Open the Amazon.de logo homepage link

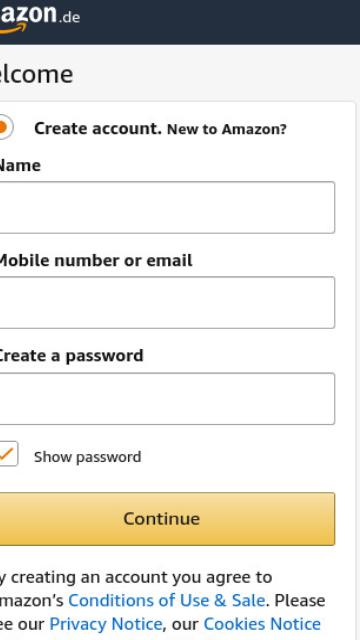pyautogui.click(x=40, y=17)
